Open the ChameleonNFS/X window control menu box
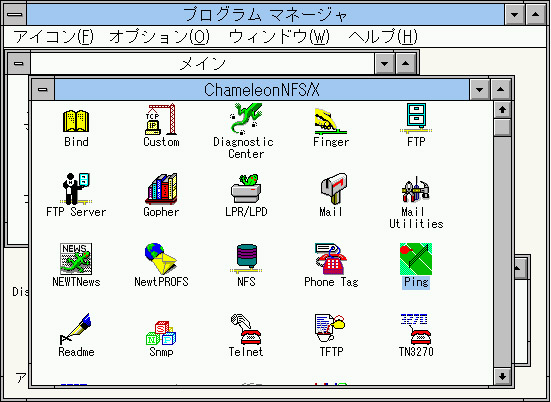This screenshot has width=551, height=402. point(43,90)
